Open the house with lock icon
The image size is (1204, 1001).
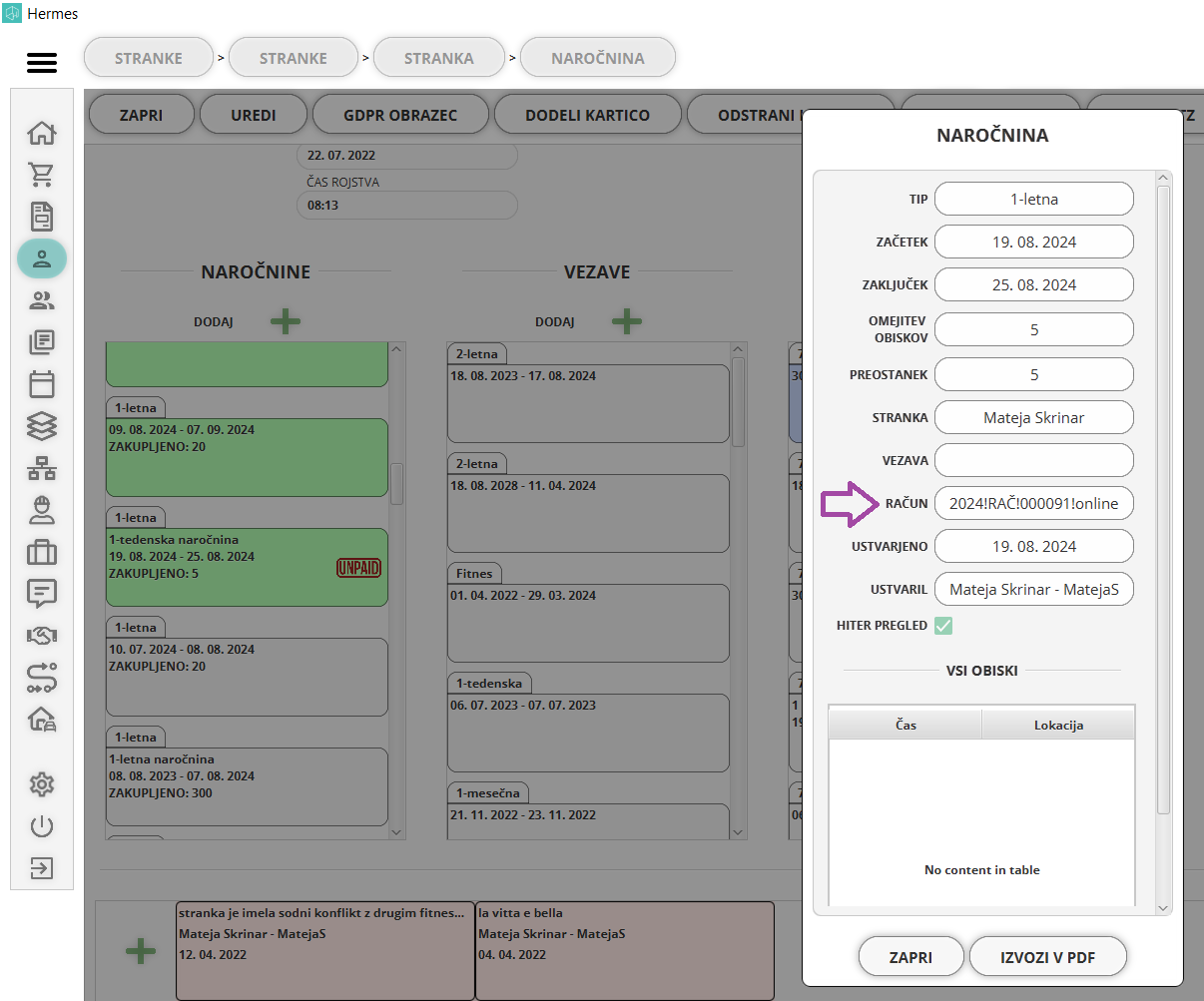click(x=42, y=720)
